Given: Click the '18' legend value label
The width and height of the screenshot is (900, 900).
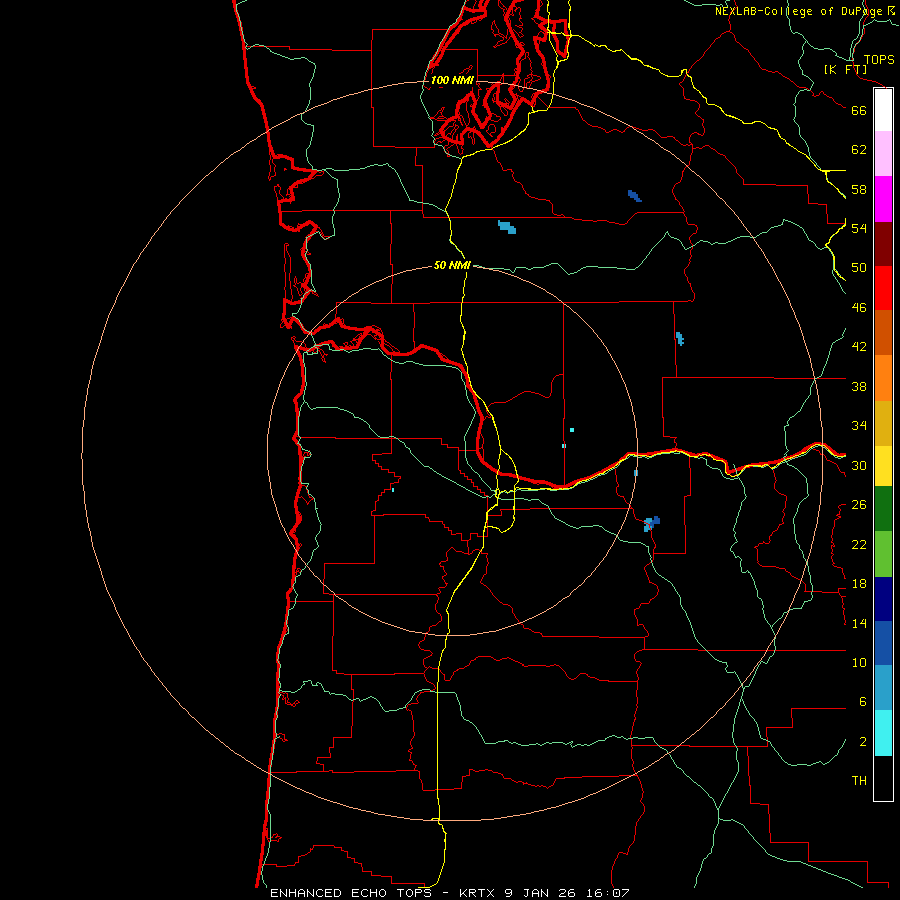Looking at the screenshot, I should click(x=859, y=584).
